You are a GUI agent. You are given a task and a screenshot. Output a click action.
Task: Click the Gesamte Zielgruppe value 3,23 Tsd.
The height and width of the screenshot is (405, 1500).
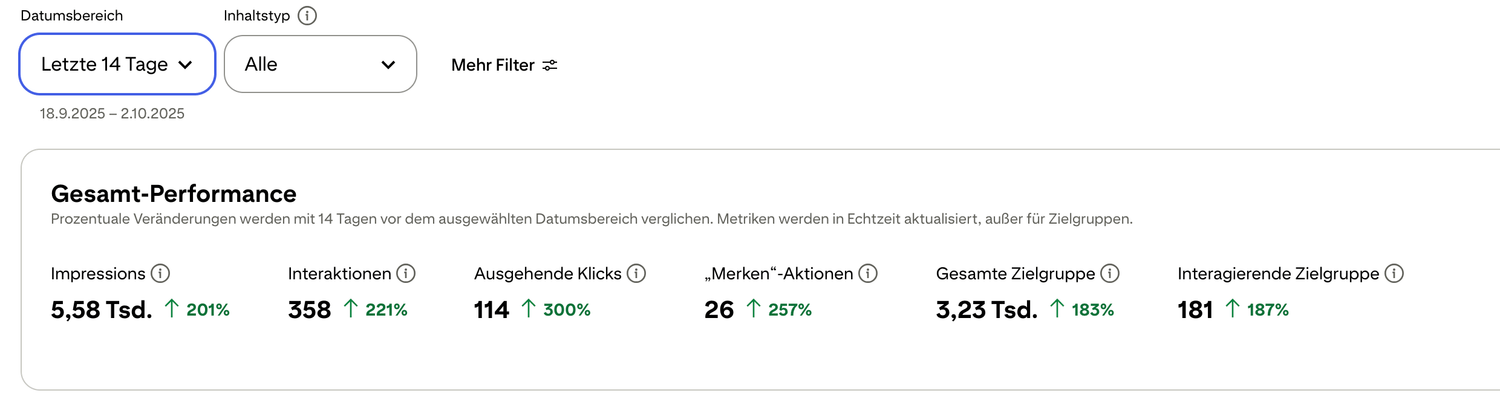(986, 310)
